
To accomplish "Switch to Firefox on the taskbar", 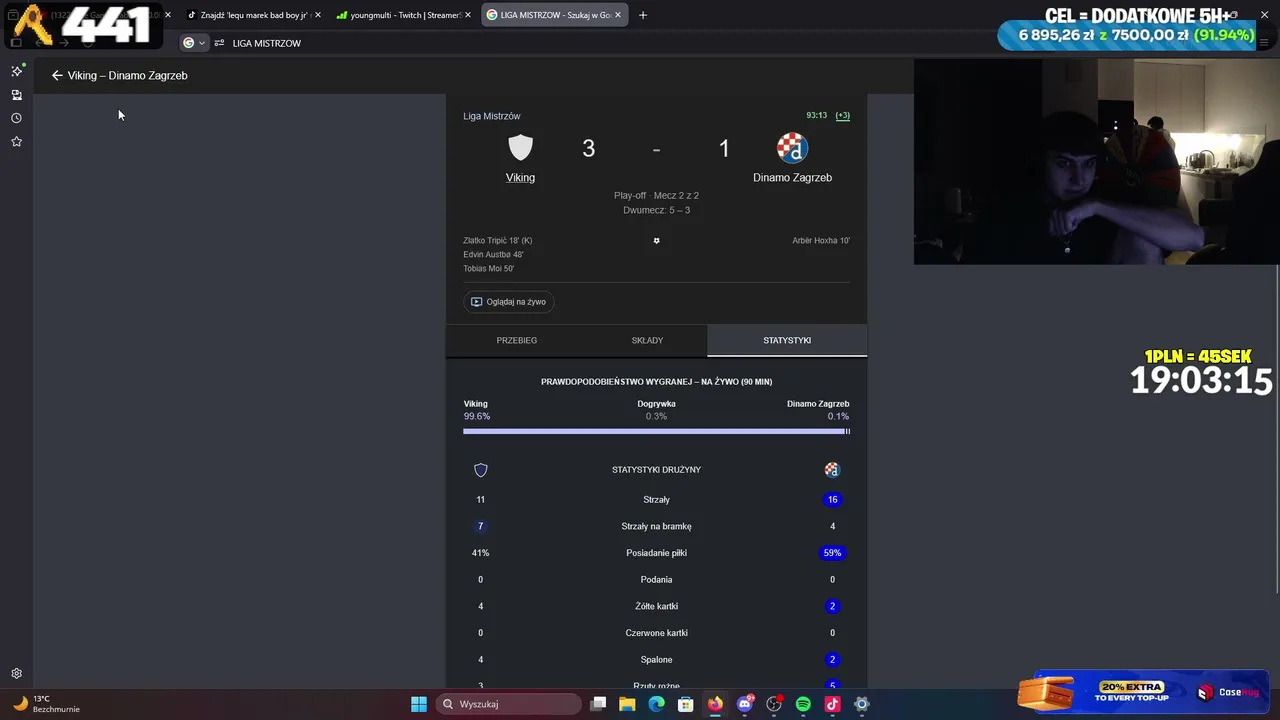I will [x=715, y=704].
